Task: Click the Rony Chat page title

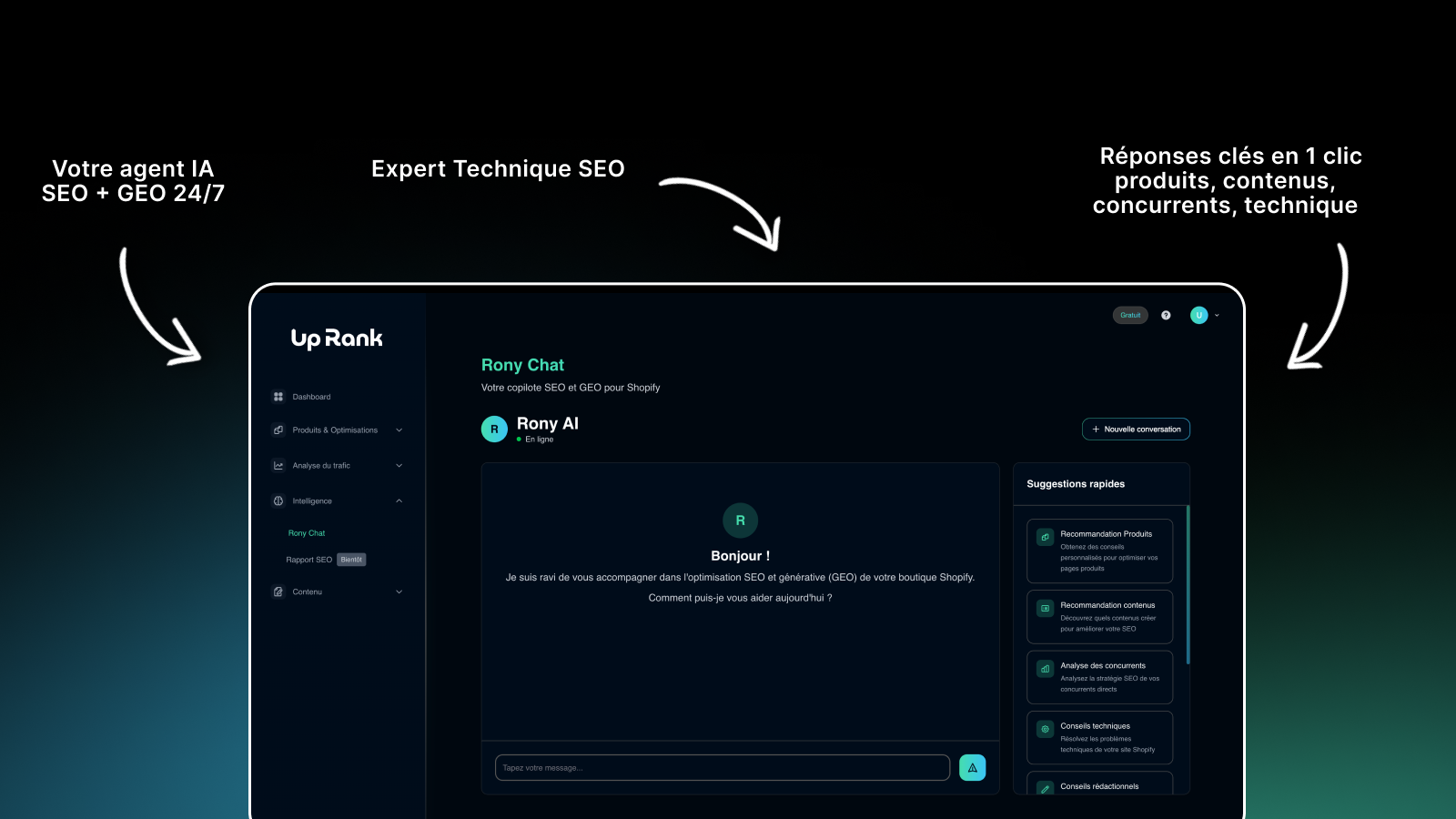Action: [x=522, y=365]
